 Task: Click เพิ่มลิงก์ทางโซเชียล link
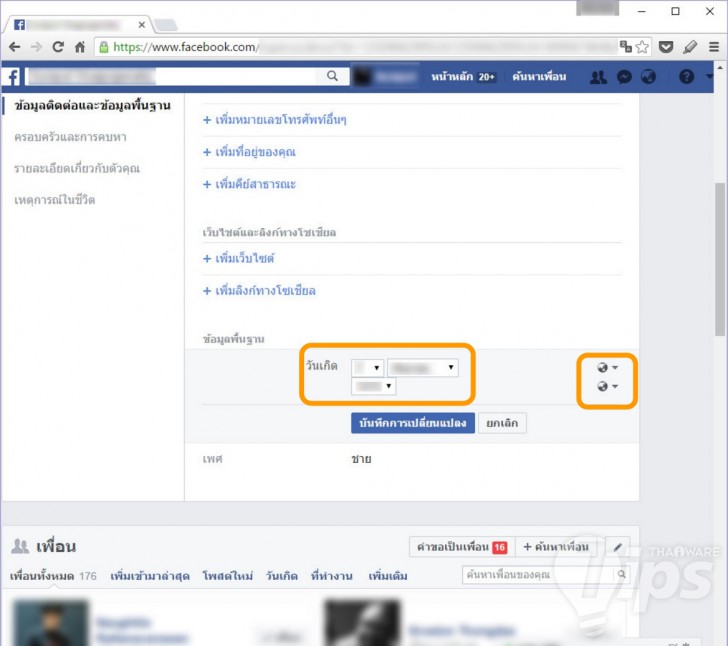click(259, 291)
